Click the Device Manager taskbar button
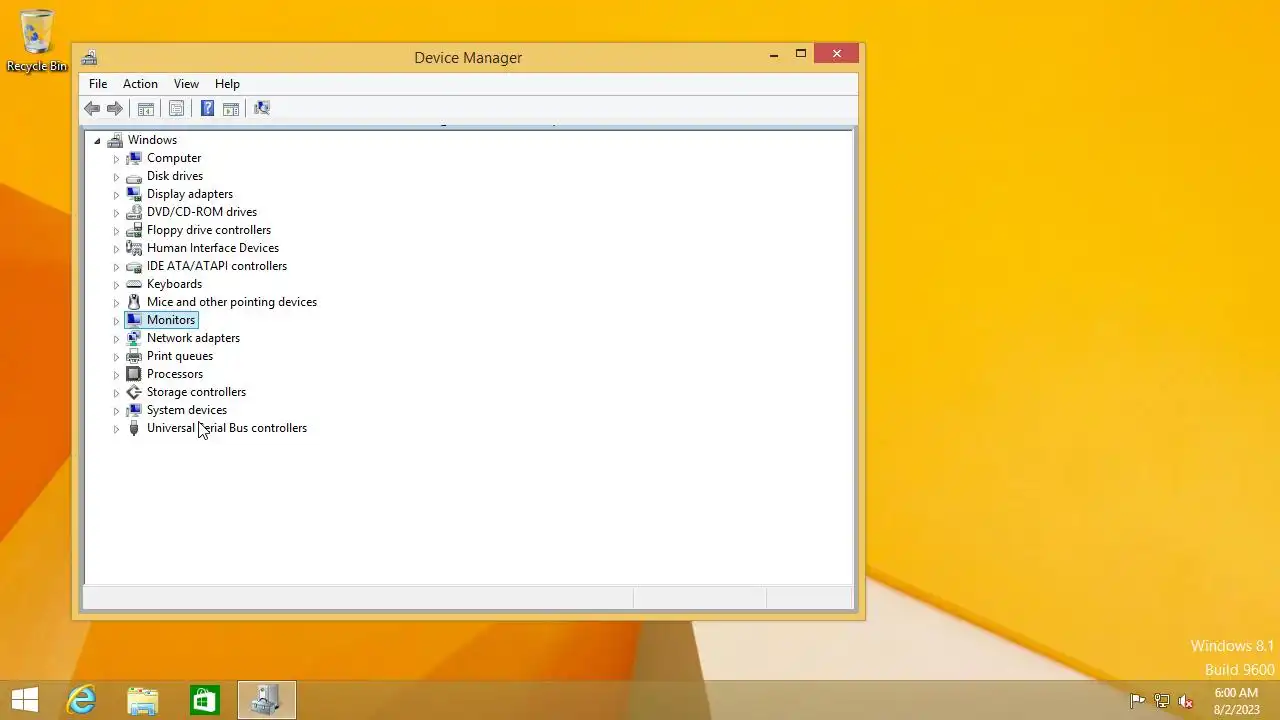This screenshot has height=720, width=1280. (x=267, y=700)
